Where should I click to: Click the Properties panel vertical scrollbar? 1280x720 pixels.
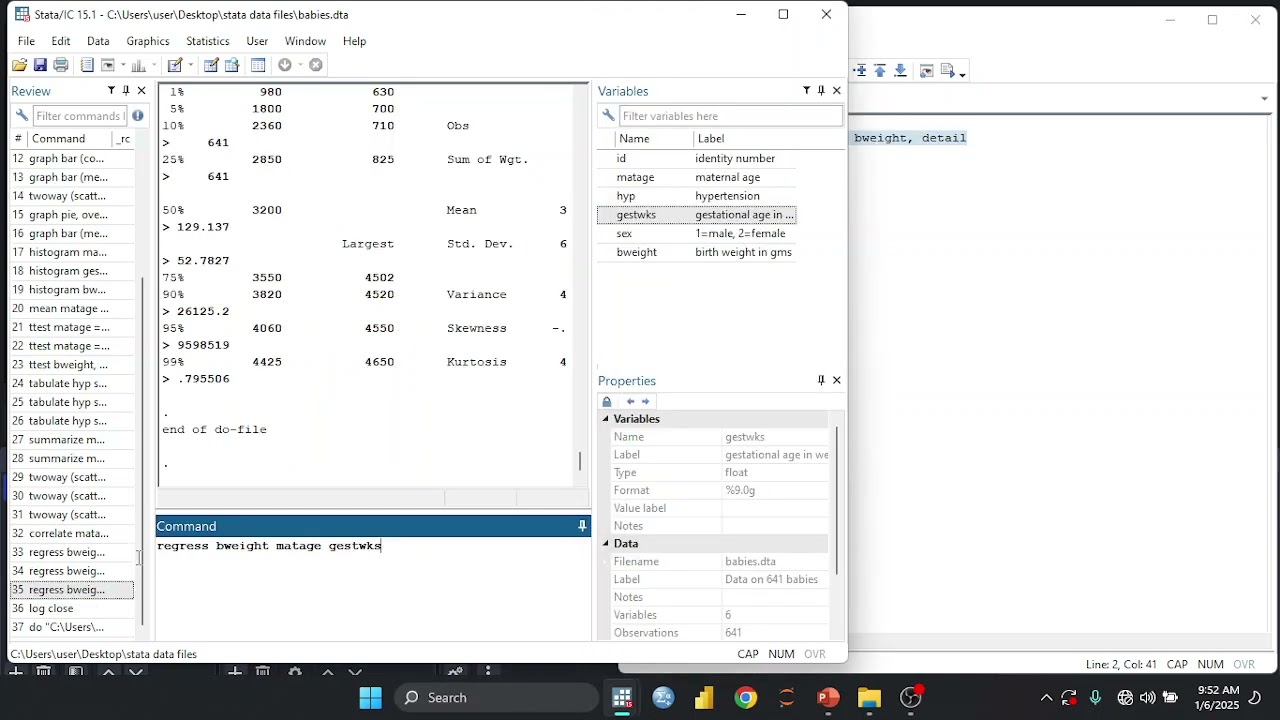pos(837,500)
